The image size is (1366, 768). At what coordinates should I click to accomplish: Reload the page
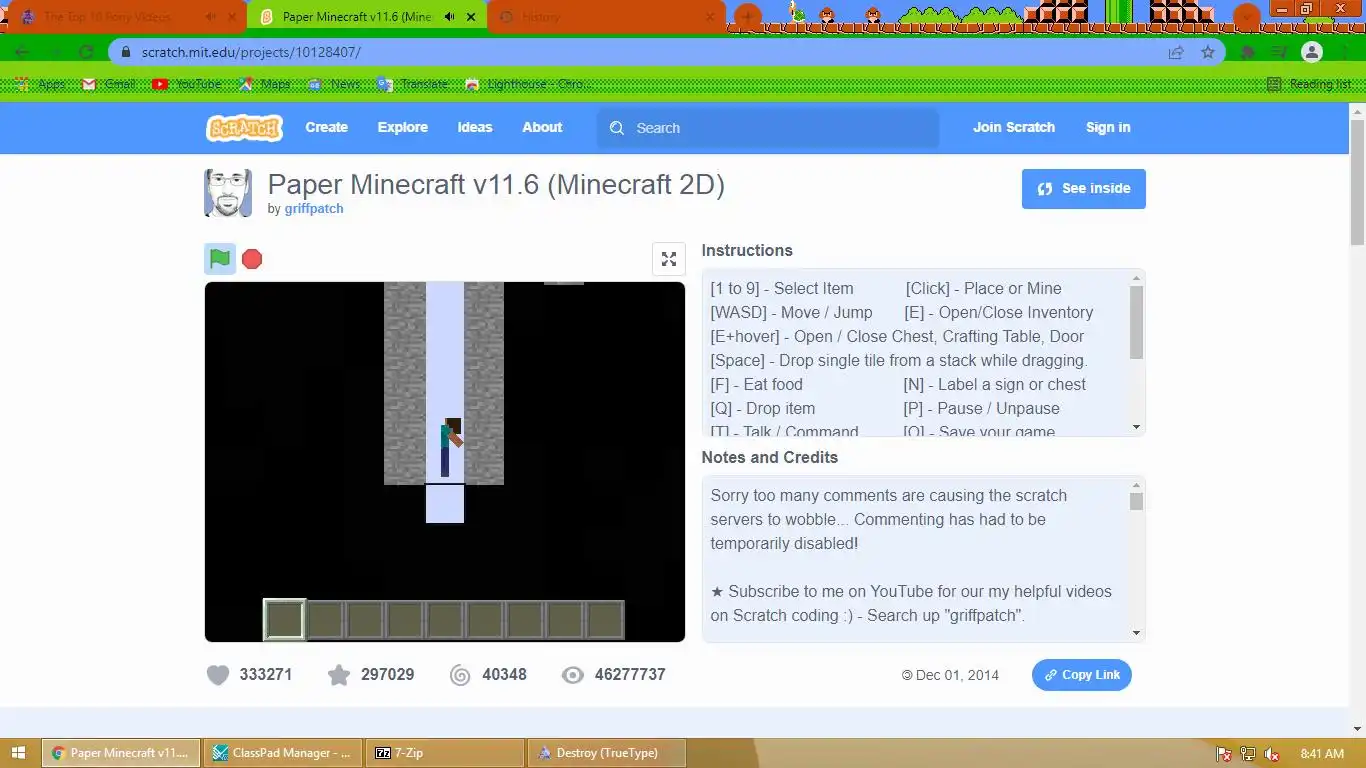click(86, 52)
